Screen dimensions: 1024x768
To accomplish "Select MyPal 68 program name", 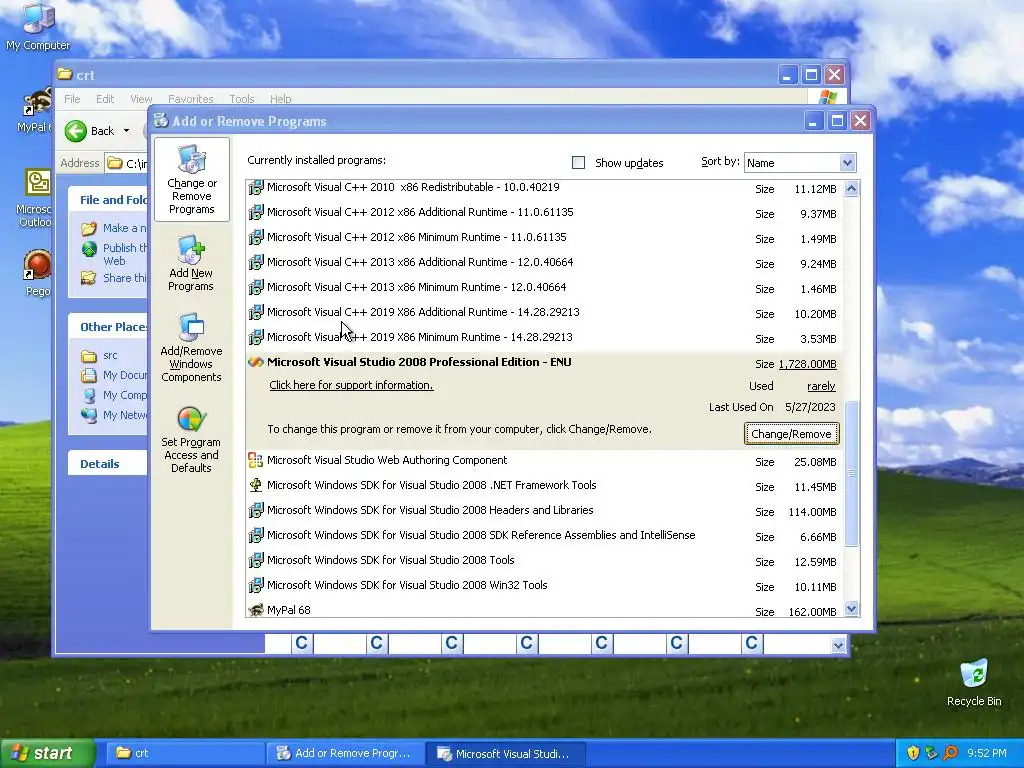I will click(289, 610).
